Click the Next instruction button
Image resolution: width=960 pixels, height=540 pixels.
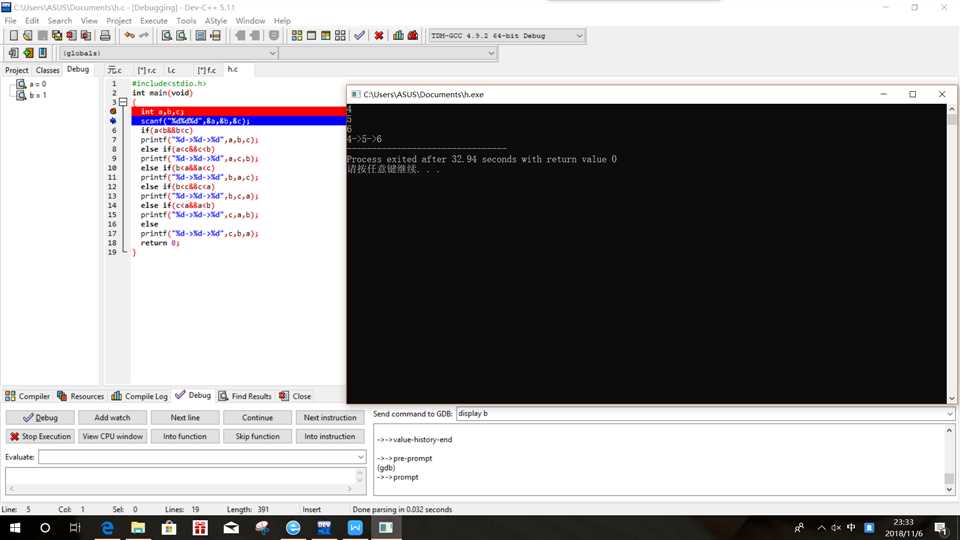click(330, 418)
